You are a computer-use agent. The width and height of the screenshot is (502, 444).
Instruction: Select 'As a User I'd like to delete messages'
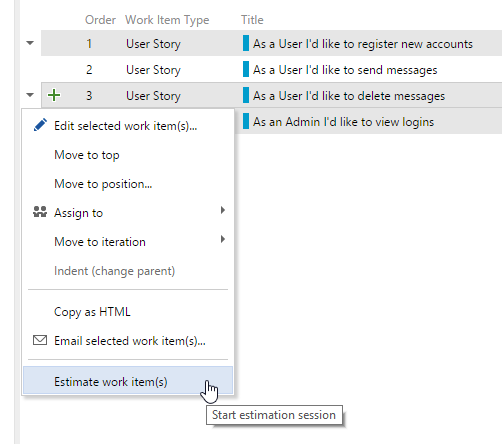pyautogui.click(x=349, y=96)
